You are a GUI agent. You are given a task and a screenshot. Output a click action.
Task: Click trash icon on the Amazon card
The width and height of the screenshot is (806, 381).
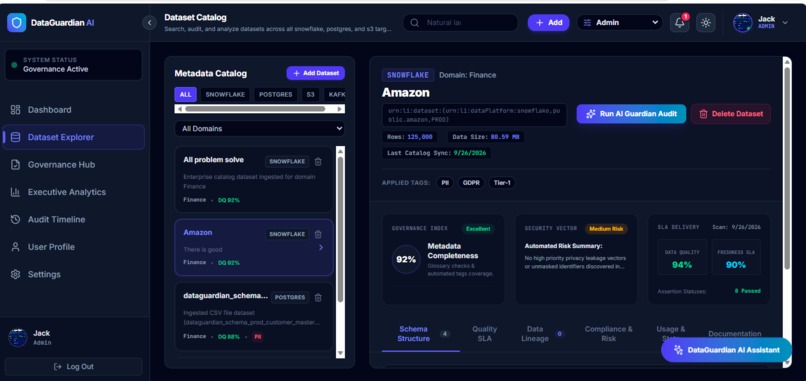pos(318,234)
